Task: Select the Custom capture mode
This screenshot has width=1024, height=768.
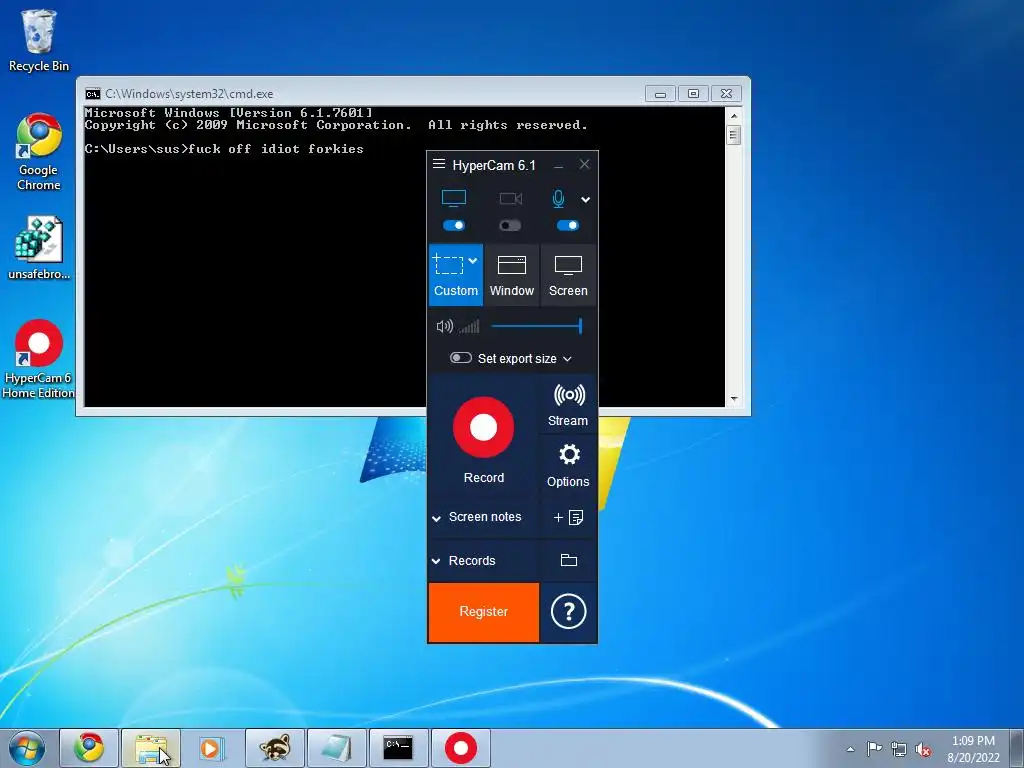Action: [456, 275]
